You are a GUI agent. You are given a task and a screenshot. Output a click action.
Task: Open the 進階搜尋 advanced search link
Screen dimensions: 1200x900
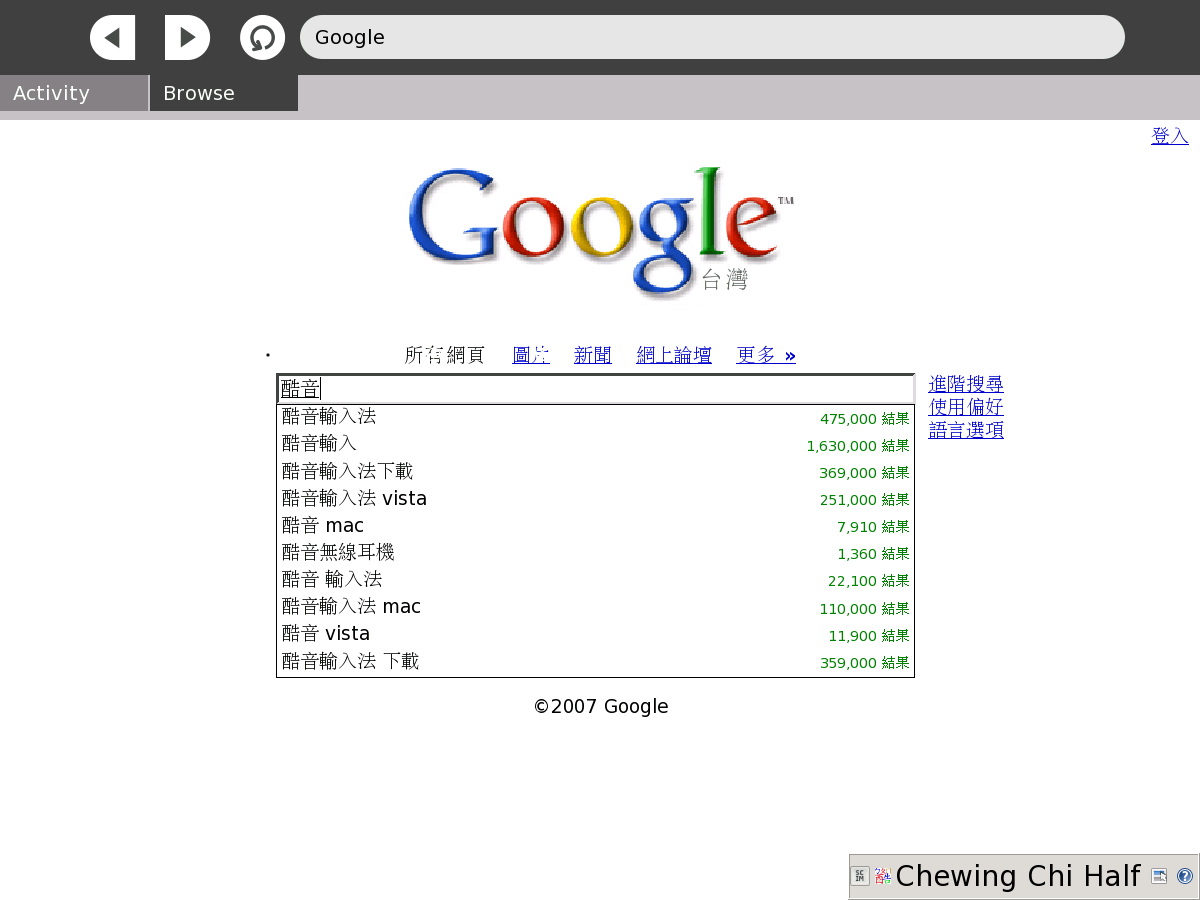coord(965,384)
